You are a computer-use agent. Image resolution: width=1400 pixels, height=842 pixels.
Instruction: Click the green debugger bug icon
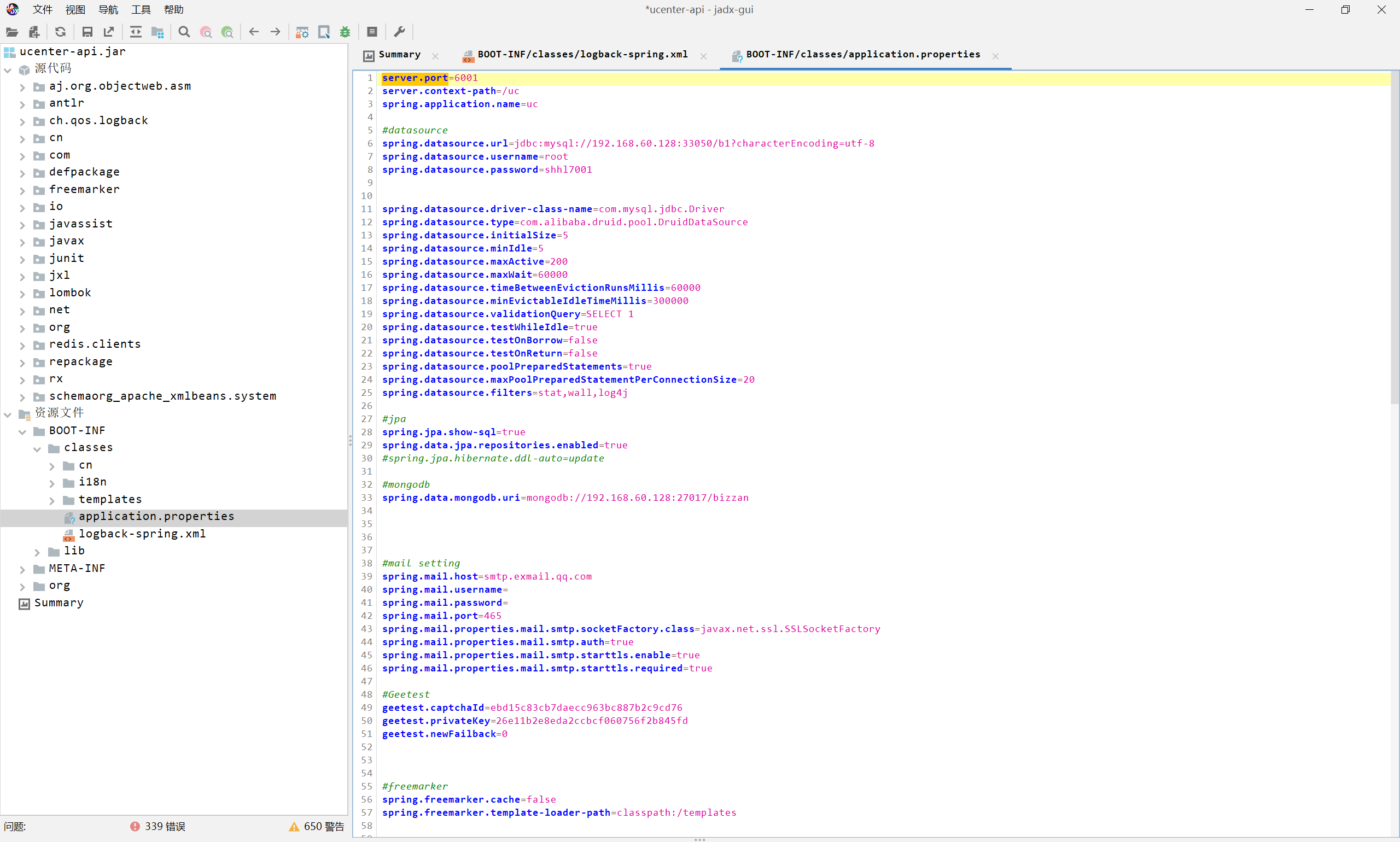click(345, 32)
